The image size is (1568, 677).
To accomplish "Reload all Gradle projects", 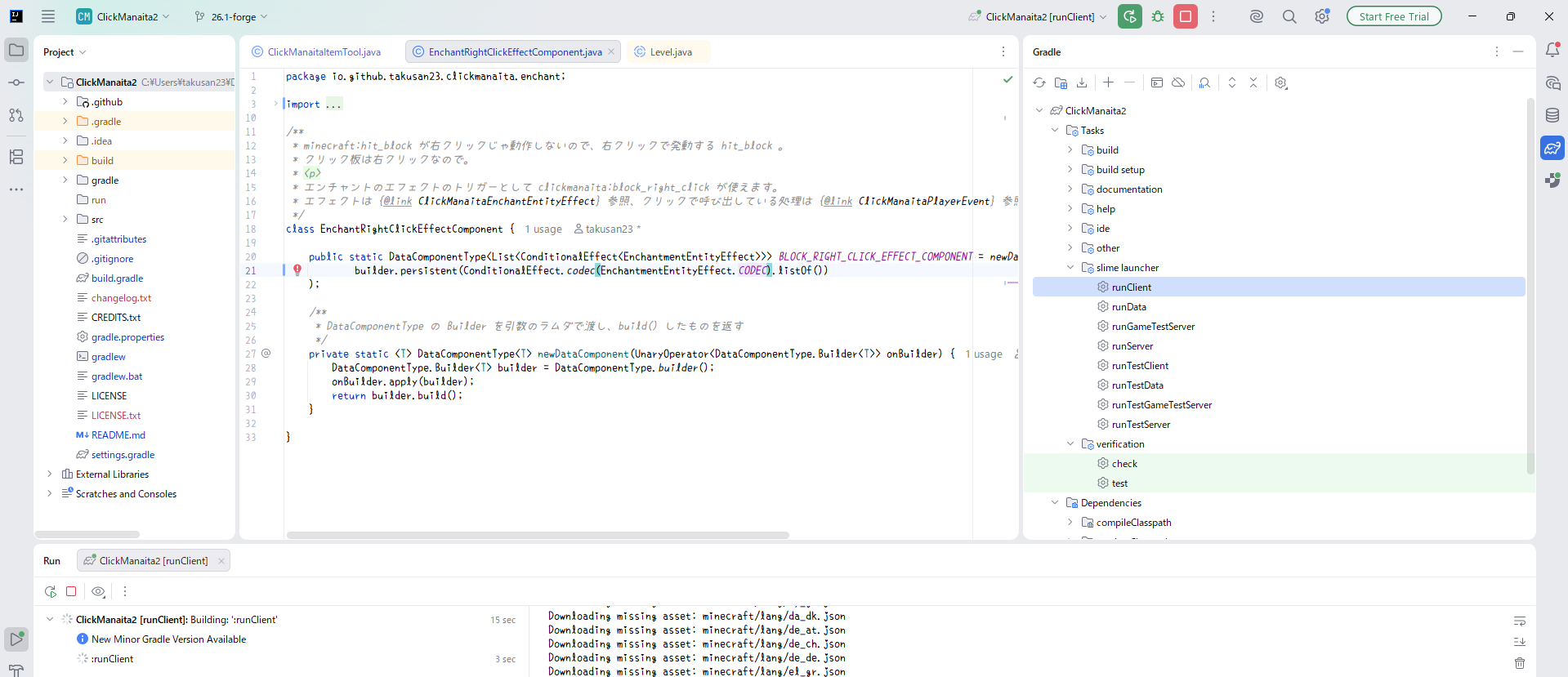I will (x=1039, y=82).
